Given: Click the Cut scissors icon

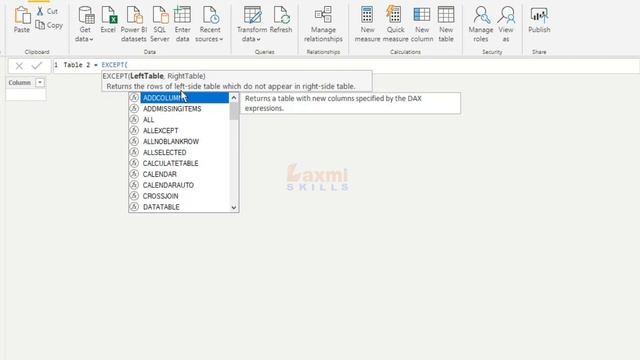Looking at the screenshot, I should tap(40, 11).
